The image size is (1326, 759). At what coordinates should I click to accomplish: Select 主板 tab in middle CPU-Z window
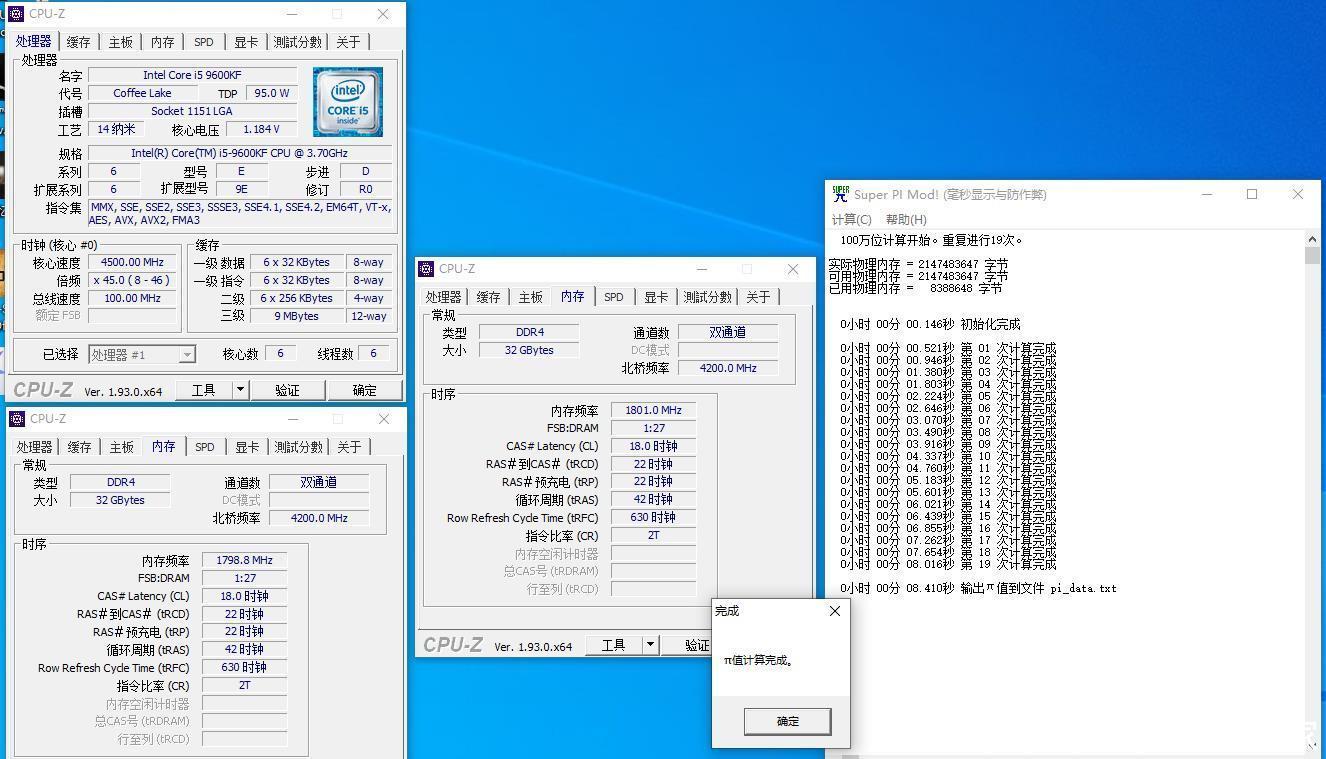(x=530, y=297)
